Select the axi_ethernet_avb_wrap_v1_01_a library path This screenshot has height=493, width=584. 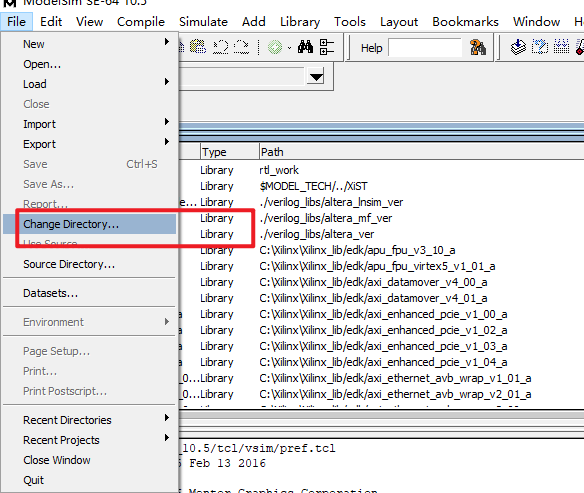tap(395, 378)
